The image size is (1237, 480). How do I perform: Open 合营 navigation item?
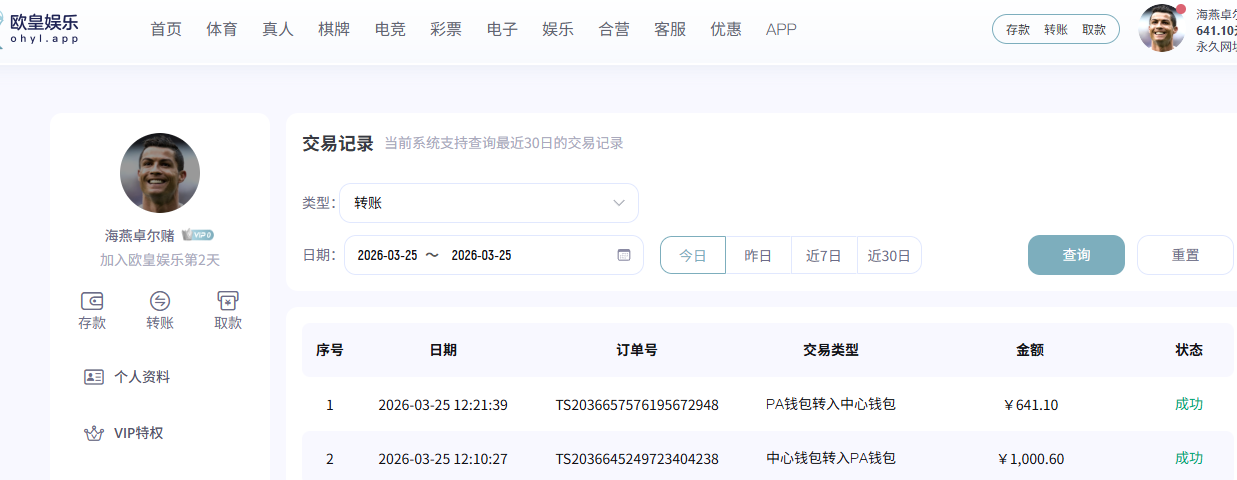[x=614, y=29]
